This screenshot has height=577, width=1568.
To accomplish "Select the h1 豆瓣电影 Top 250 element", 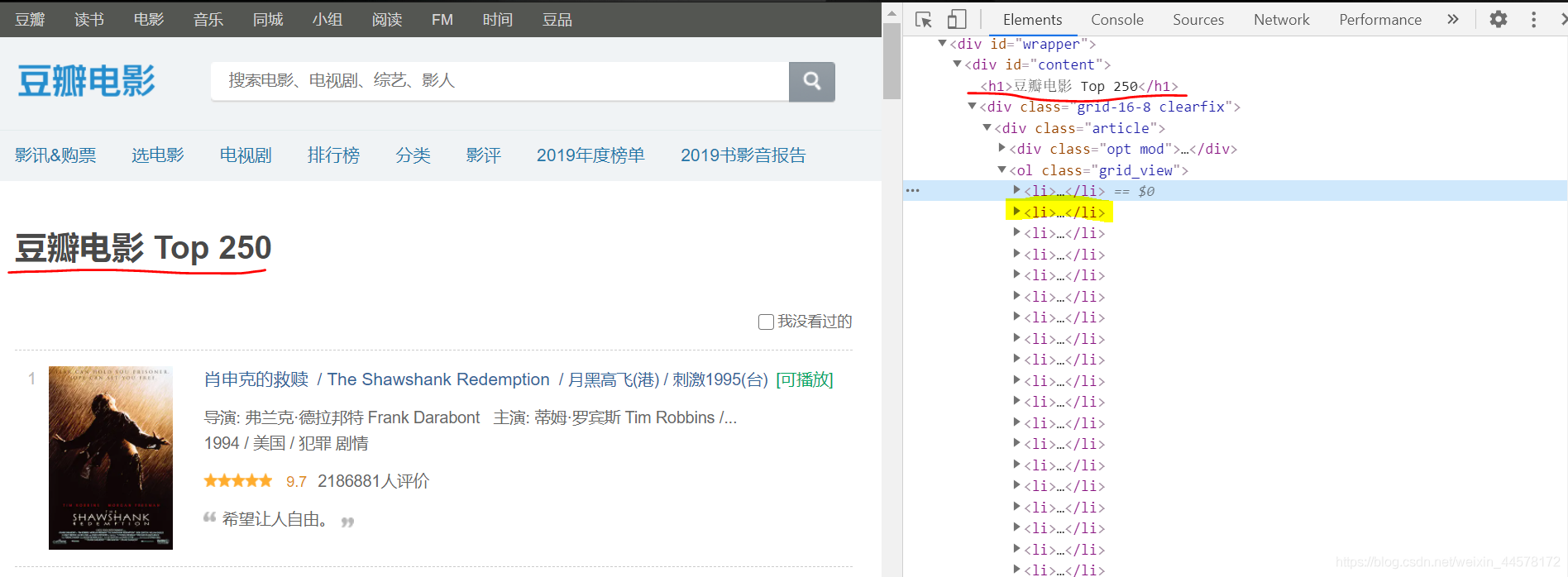I will [1078, 86].
